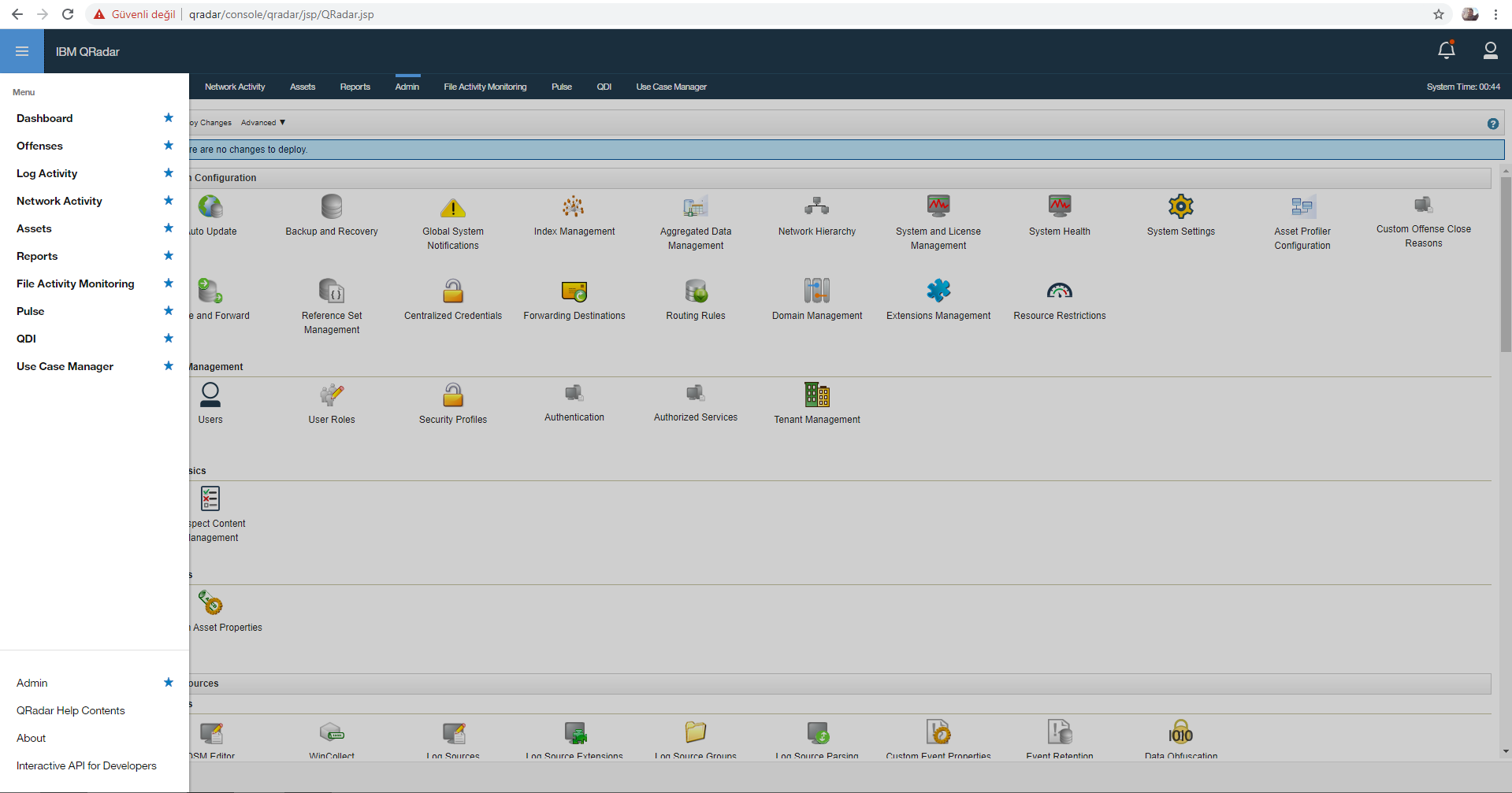Click the browser address bar URL
Screen dimensions: 1512x793
pos(281,14)
